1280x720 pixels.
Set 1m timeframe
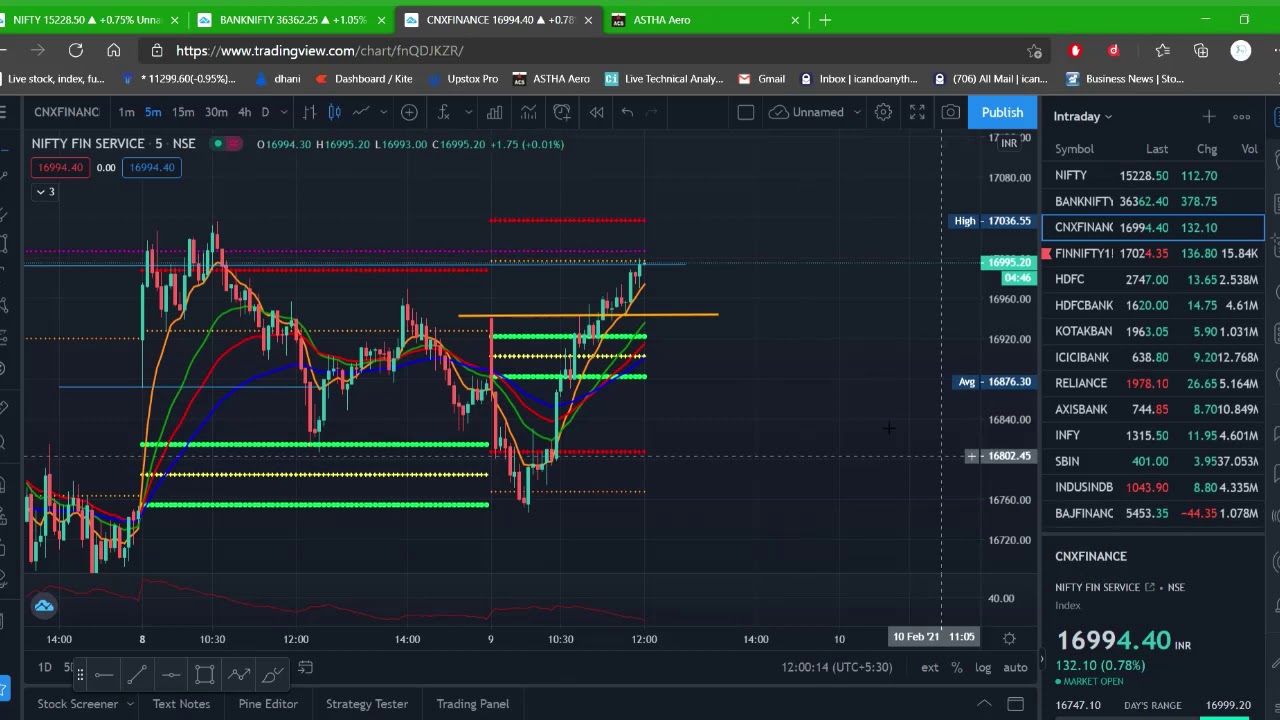point(126,112)
